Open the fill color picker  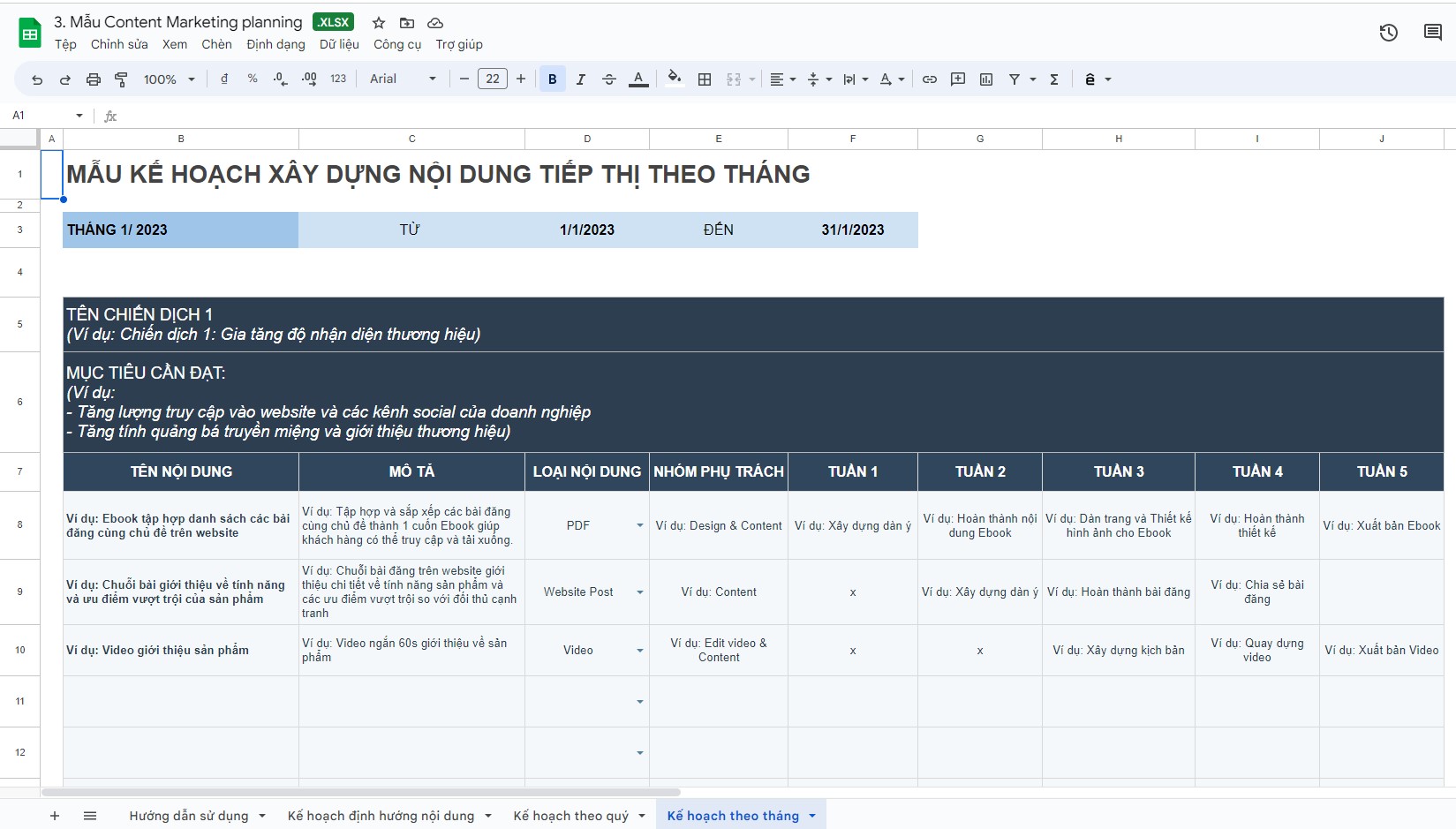675,79
